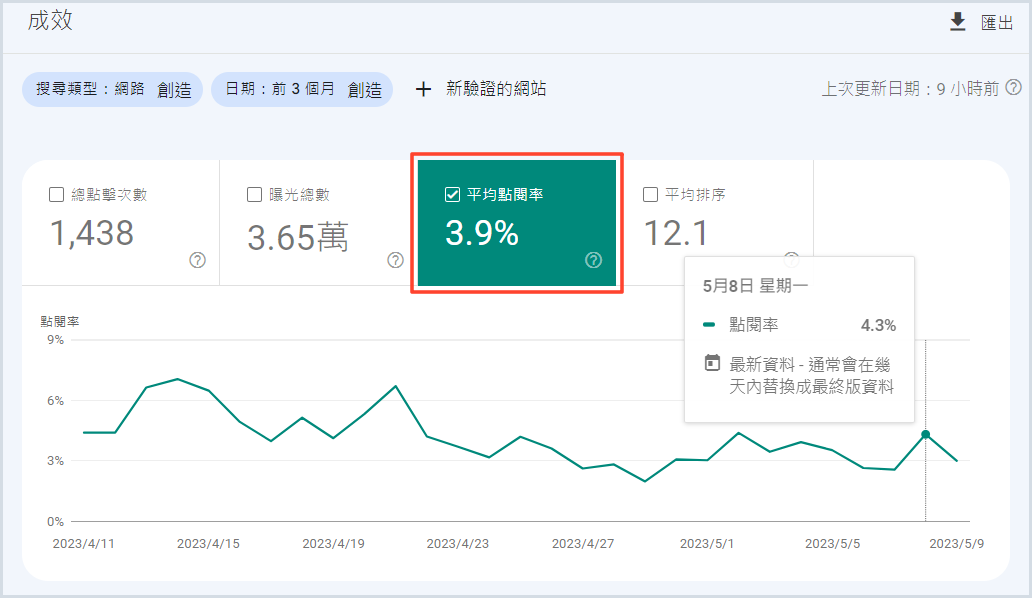This screenshot has height=598, width=1032.
Task: Click the 5月8日 data point on chart
Action: point(925,434)
